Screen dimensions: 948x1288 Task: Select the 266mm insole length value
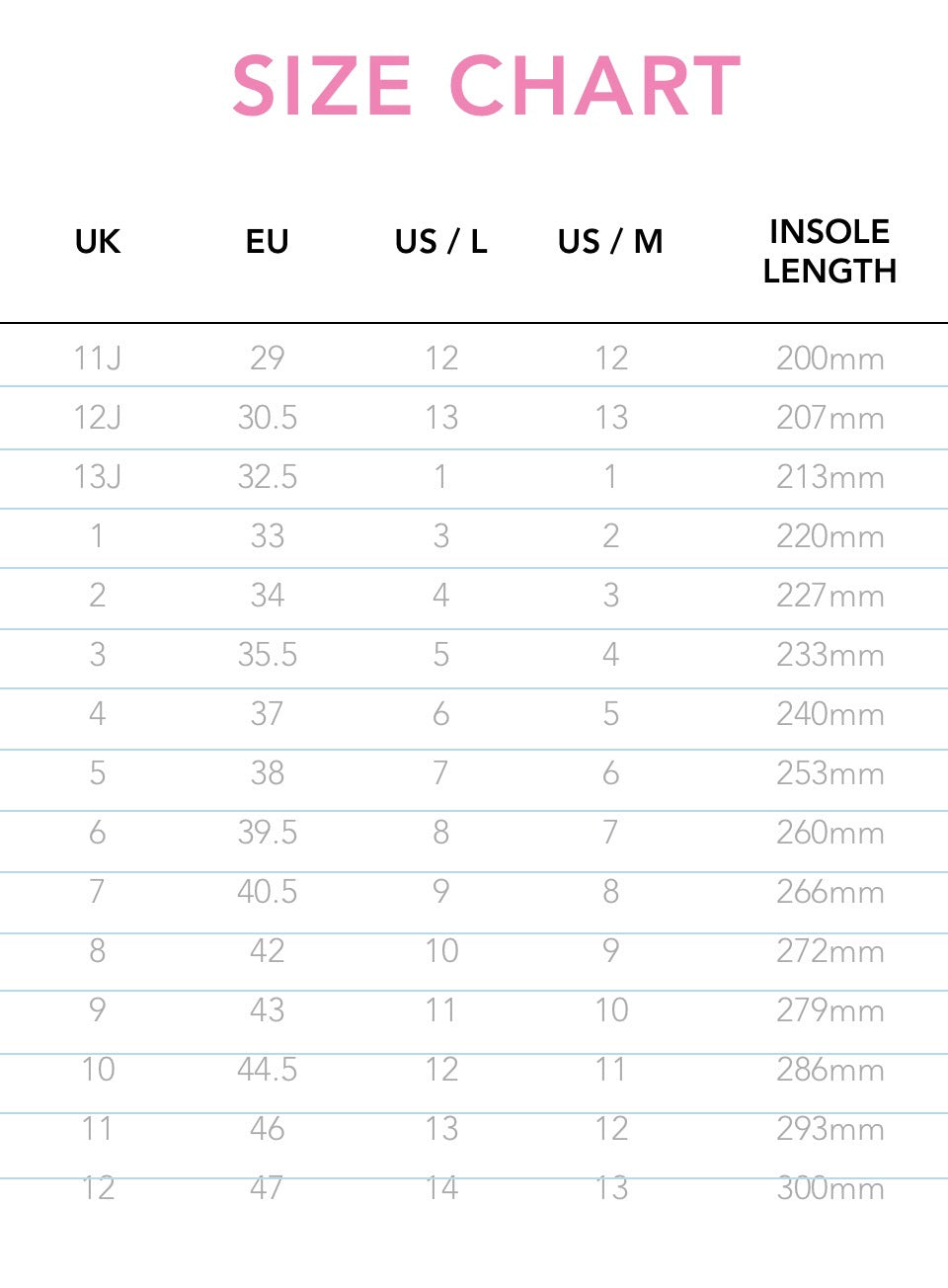coord(829,892)
